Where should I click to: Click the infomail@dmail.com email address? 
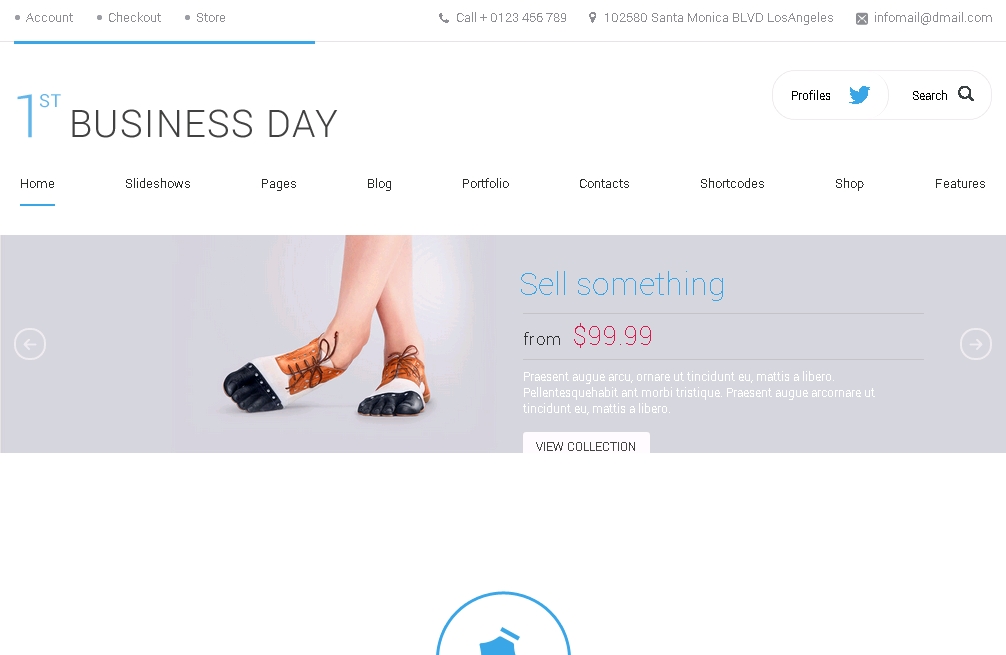pos(933,18)
